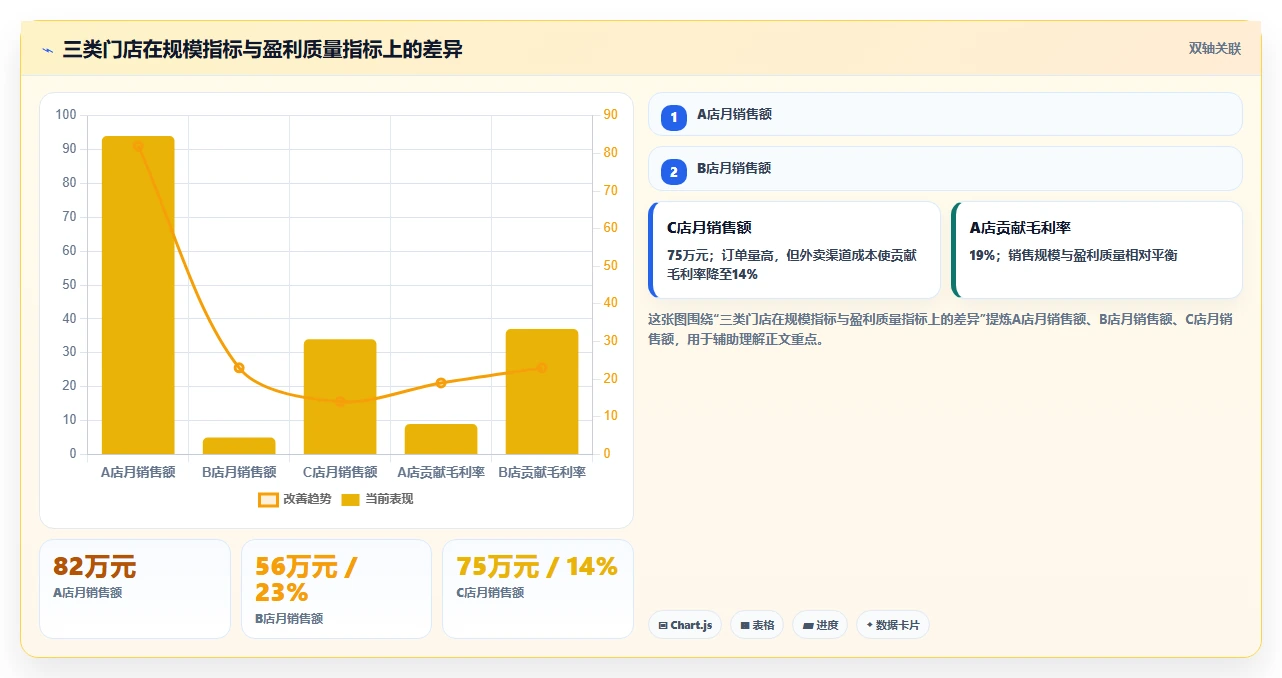The image size is (1282, 678).
Task: Click the summary paragraph starting 这张图围绕
Action: coord(940,329)
